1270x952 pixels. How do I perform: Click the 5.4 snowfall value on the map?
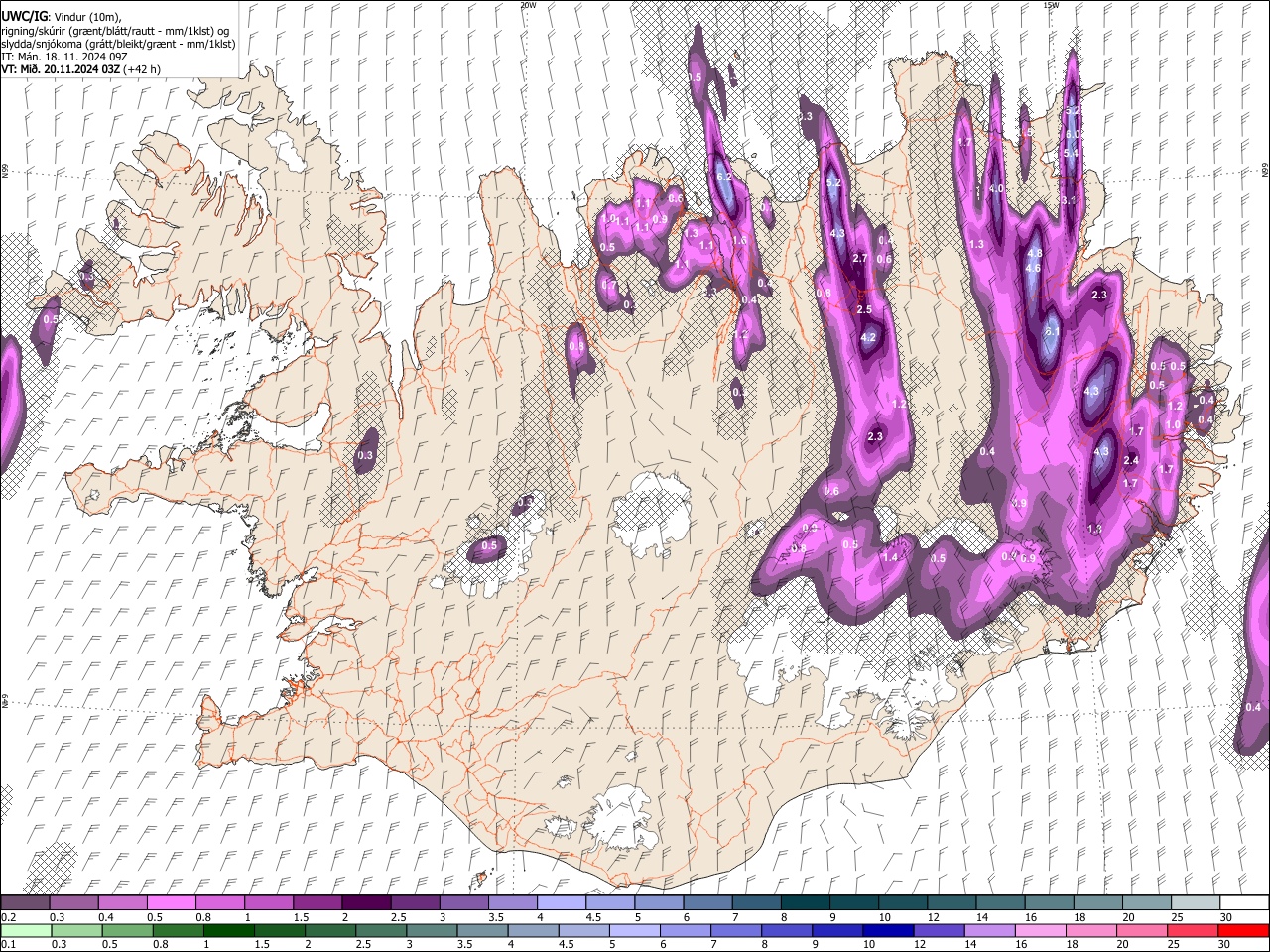1071,154
